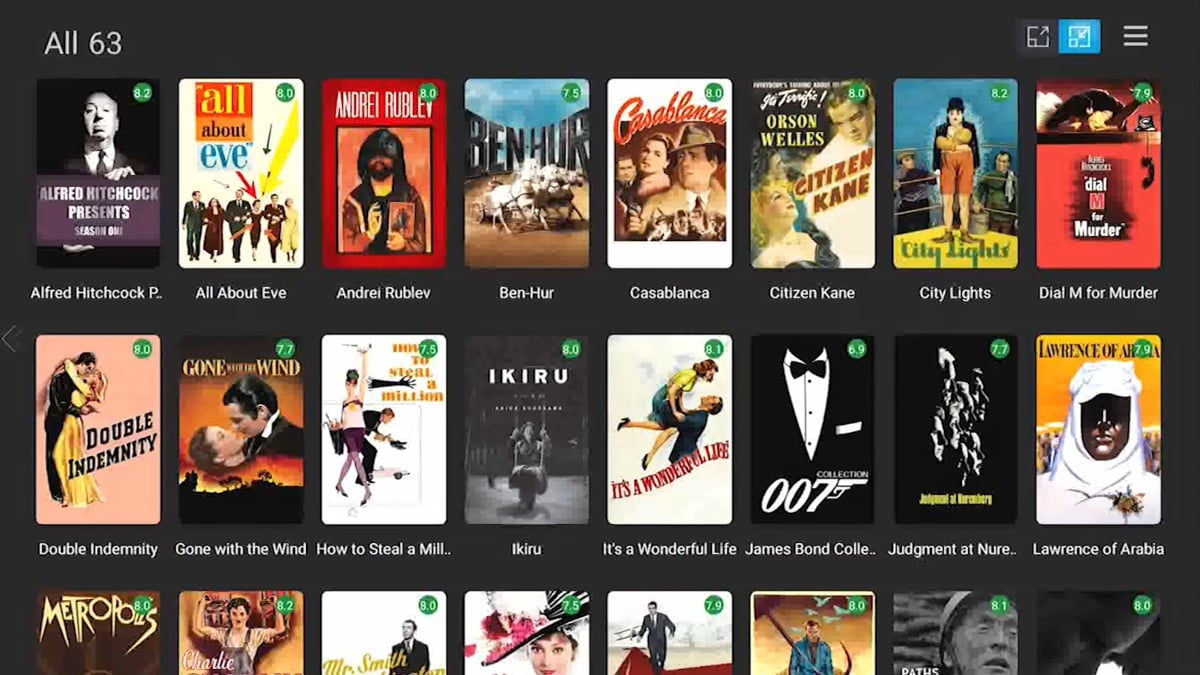Select Judgment at Nuremberg poster

tap(956, 429)
